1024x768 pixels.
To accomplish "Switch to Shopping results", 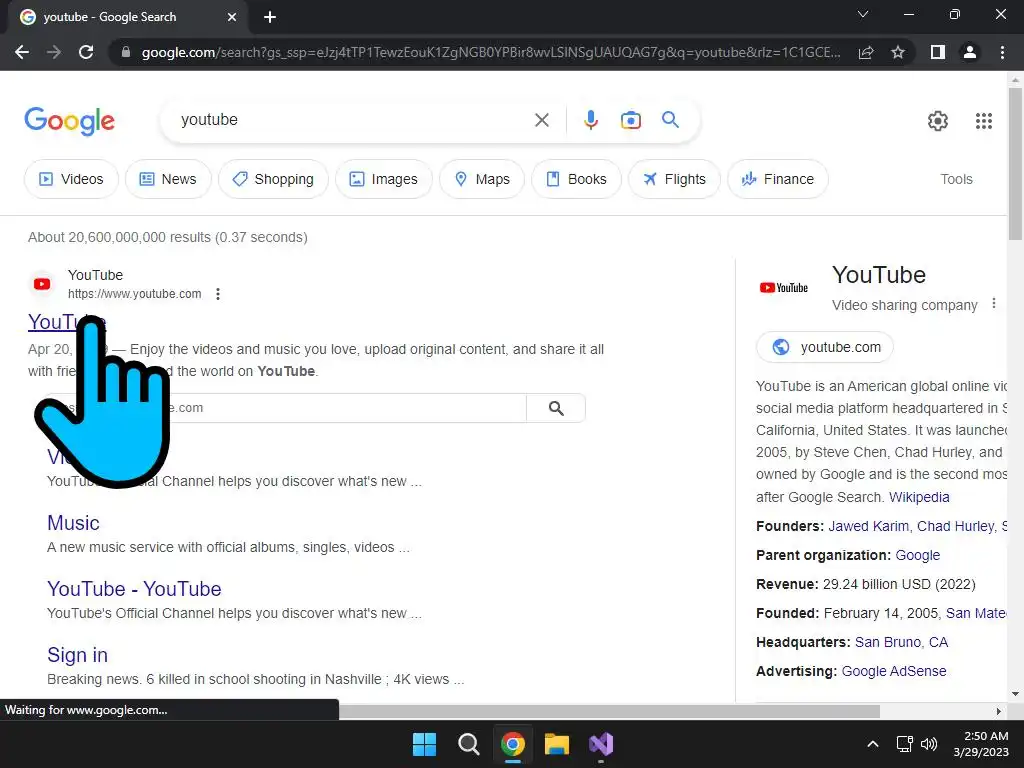I will [x=273, y=179].
